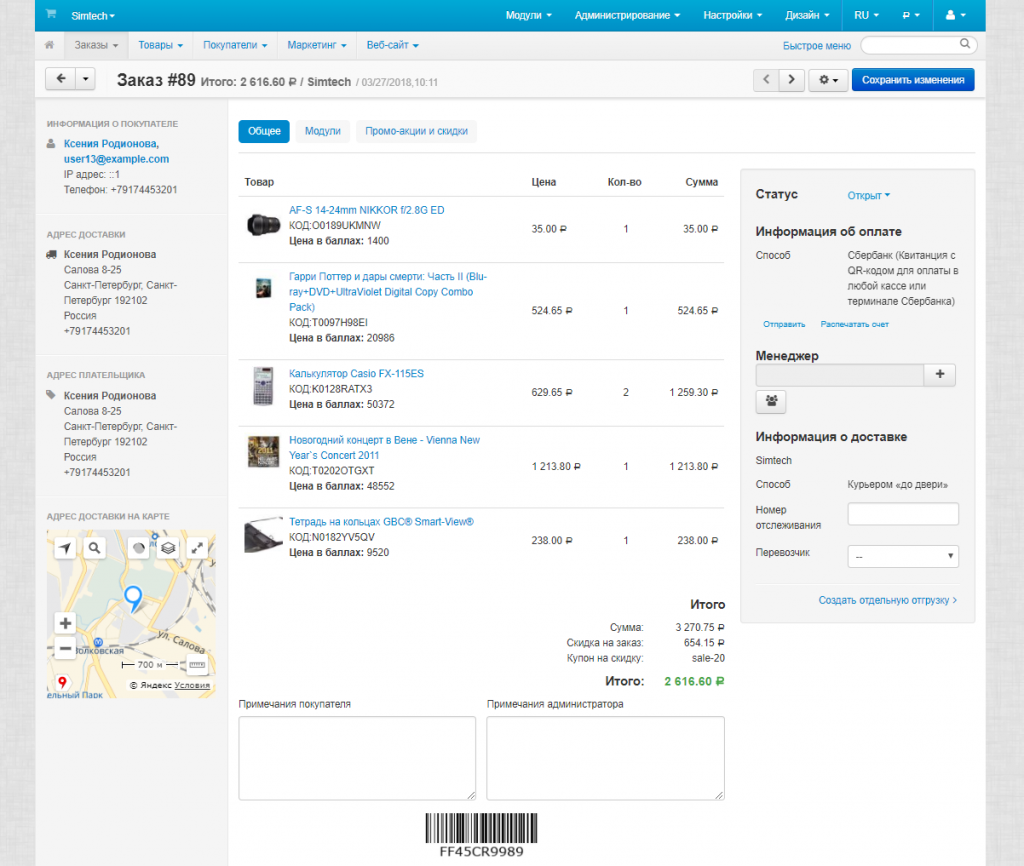Open Новогодний концерт в Вене link
Screen dimensions: 1024x866
[384, 448]
